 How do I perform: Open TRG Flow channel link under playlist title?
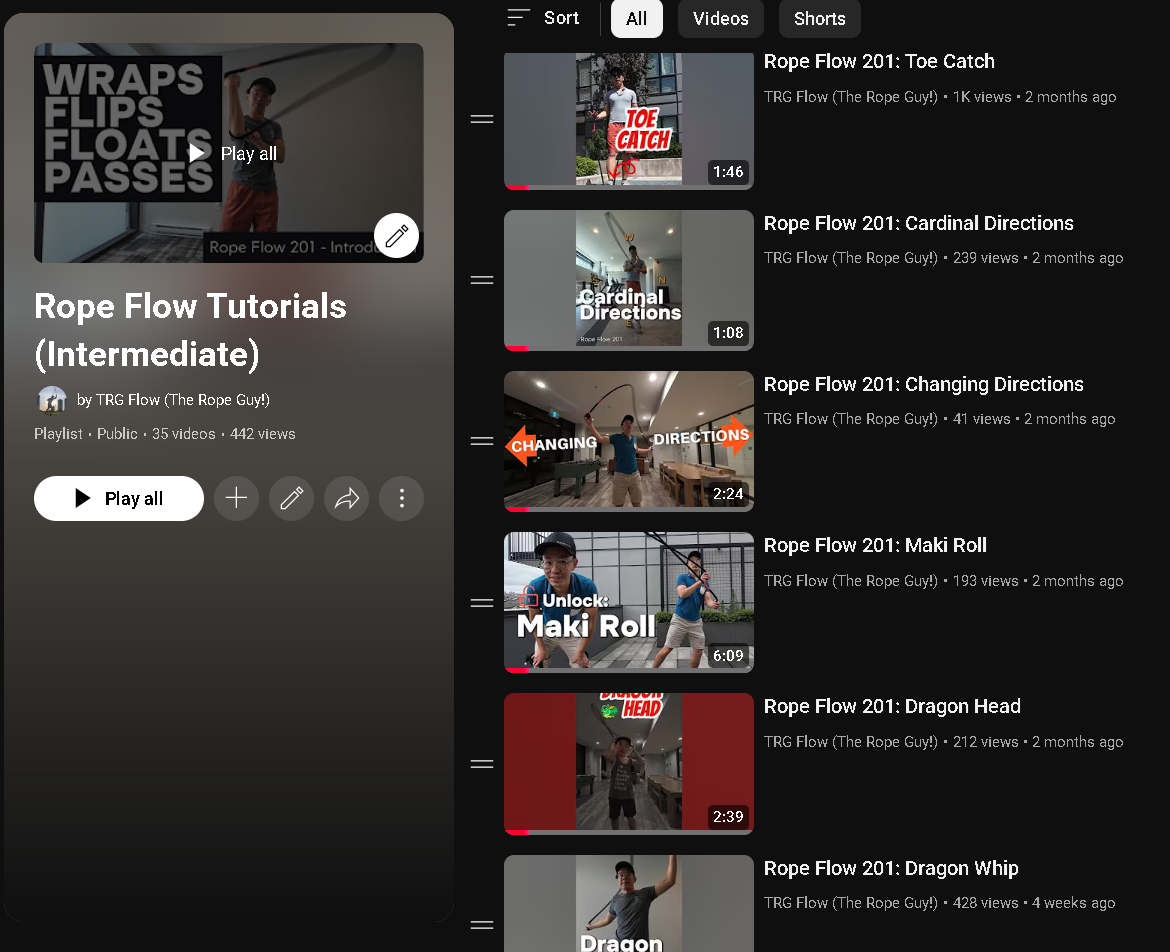click(173, 400)
